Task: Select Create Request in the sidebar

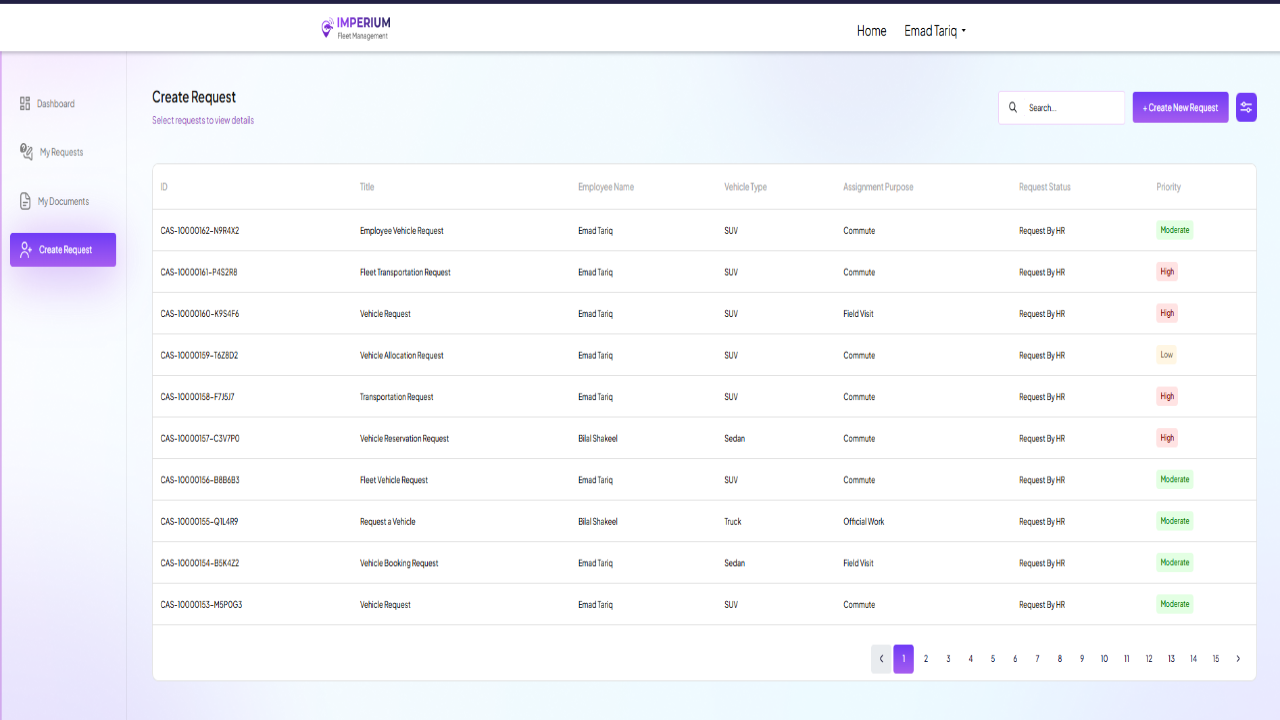Action: coord(63,250)
